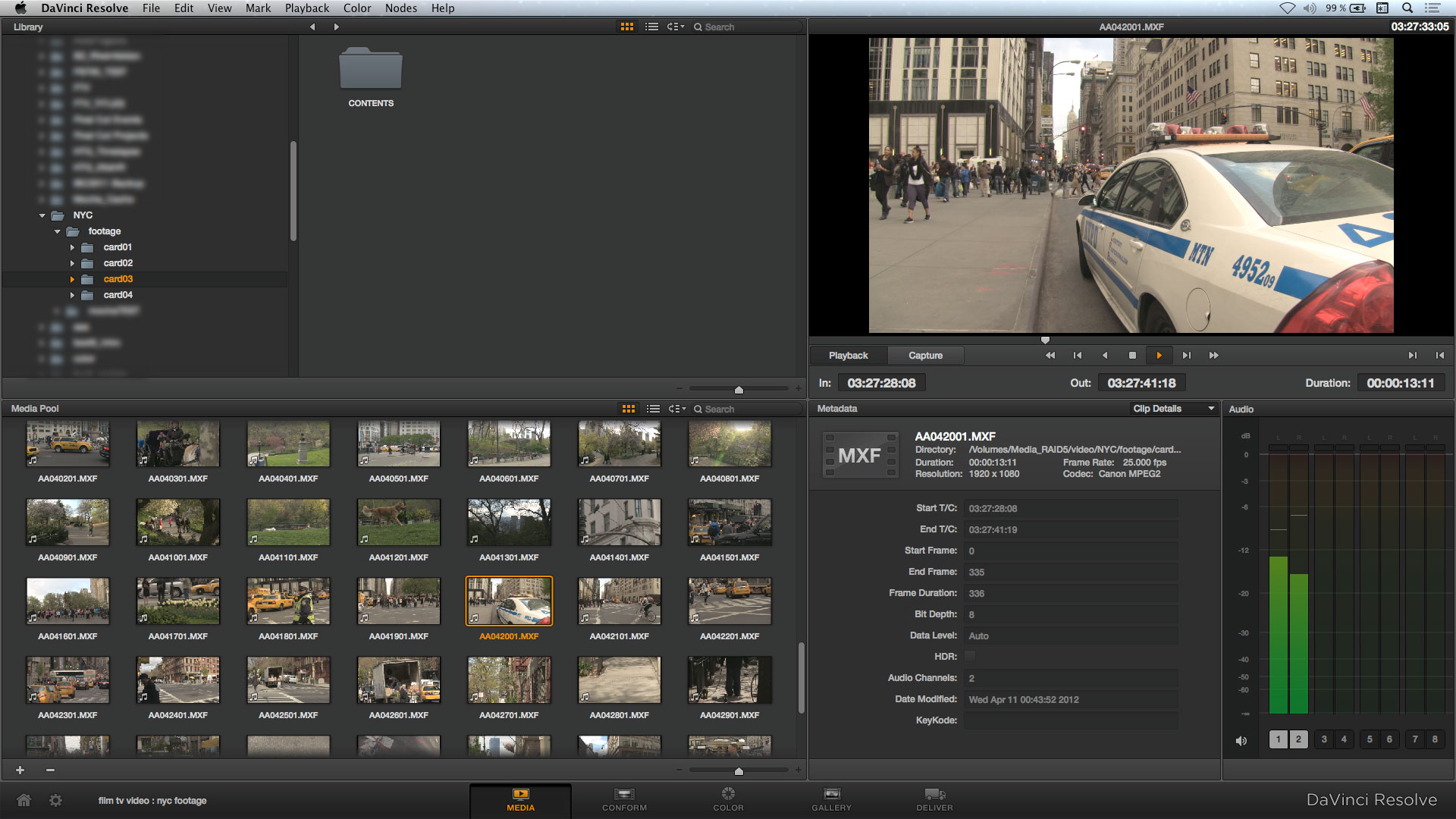
Task: Toggle audio channel 1 monitor button
Action: click(1279, 739)
